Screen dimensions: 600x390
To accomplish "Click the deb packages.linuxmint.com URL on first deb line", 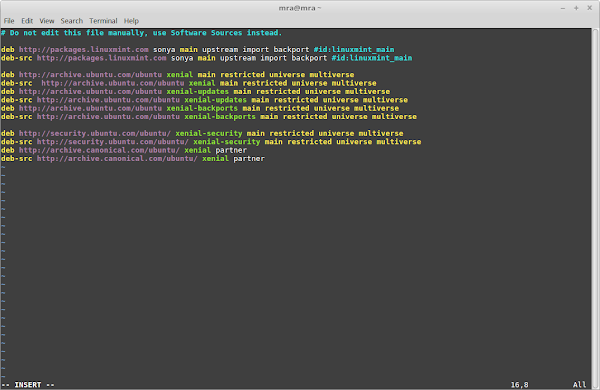I will 84,50.
